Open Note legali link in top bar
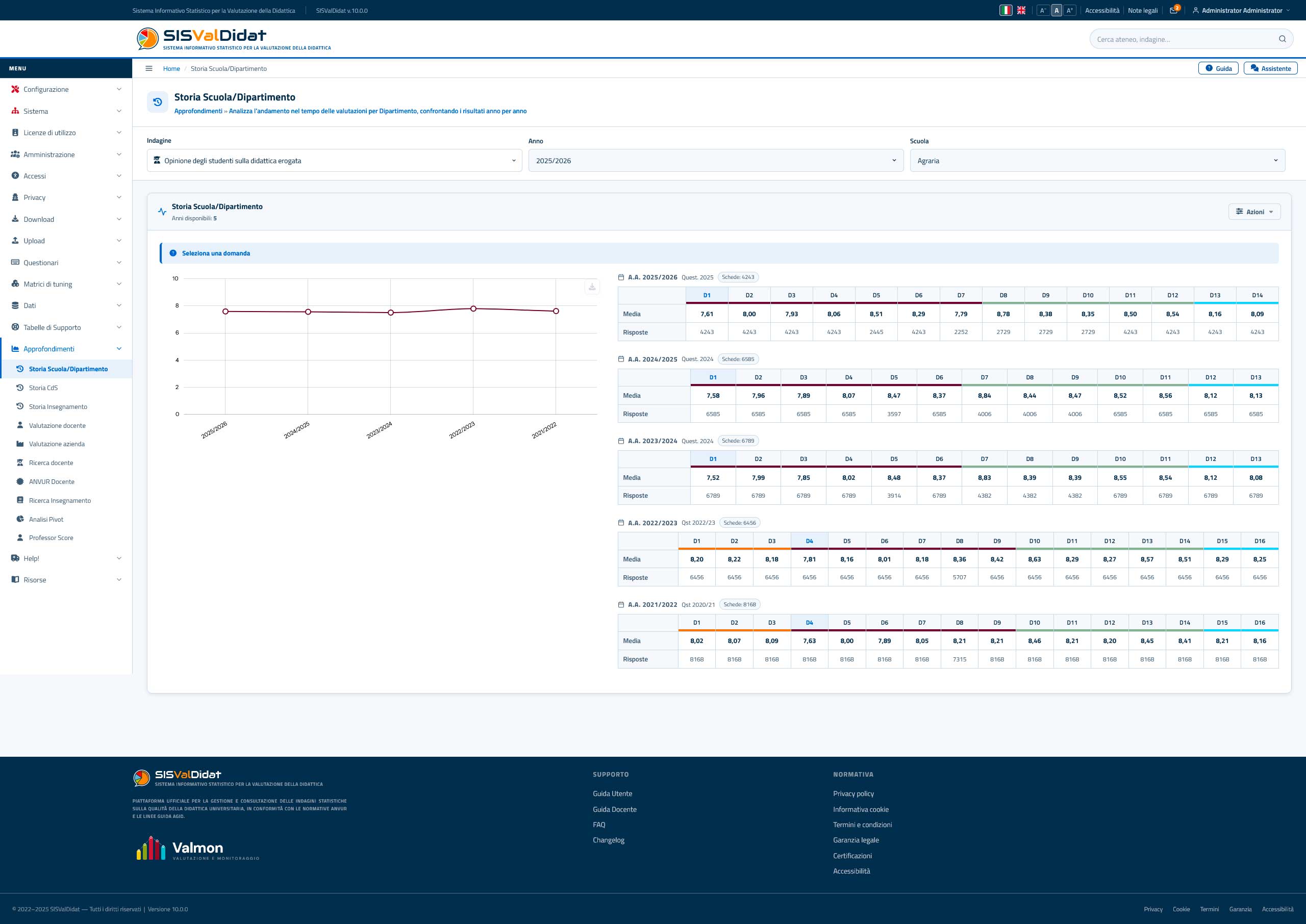1306x924 pixels. (1142, 10)
